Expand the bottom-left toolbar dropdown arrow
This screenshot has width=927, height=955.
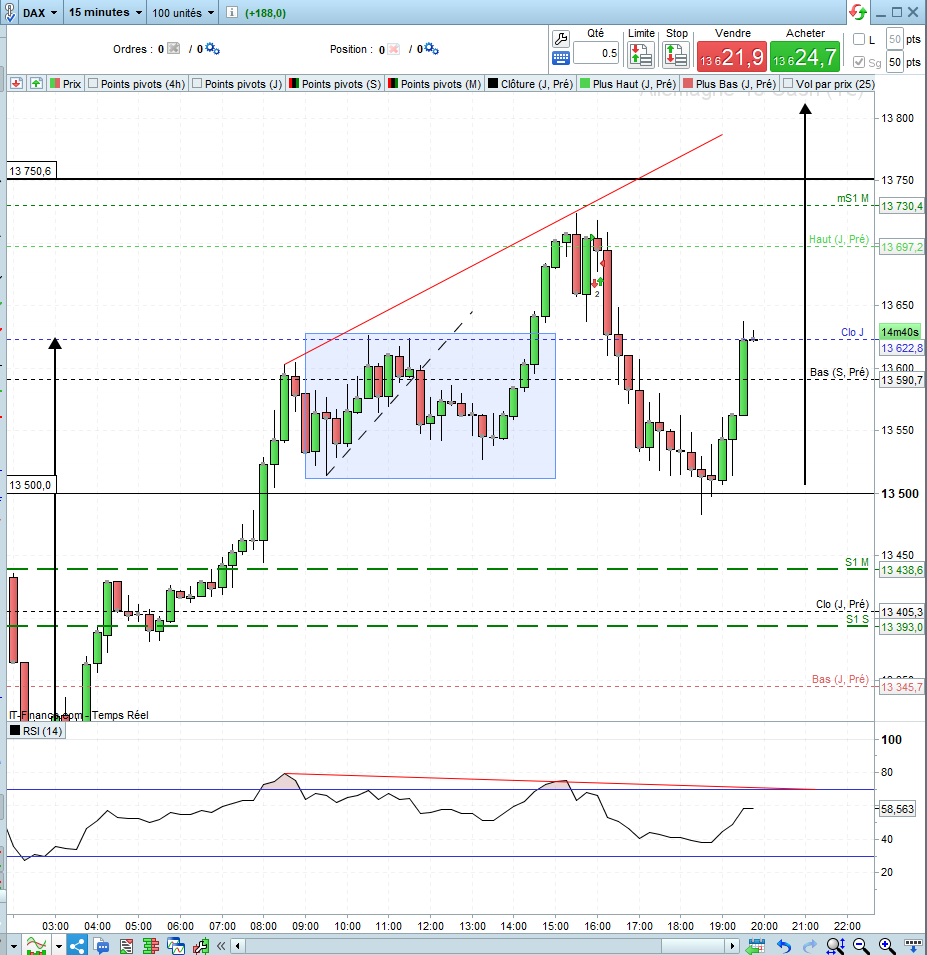(13, 946)
